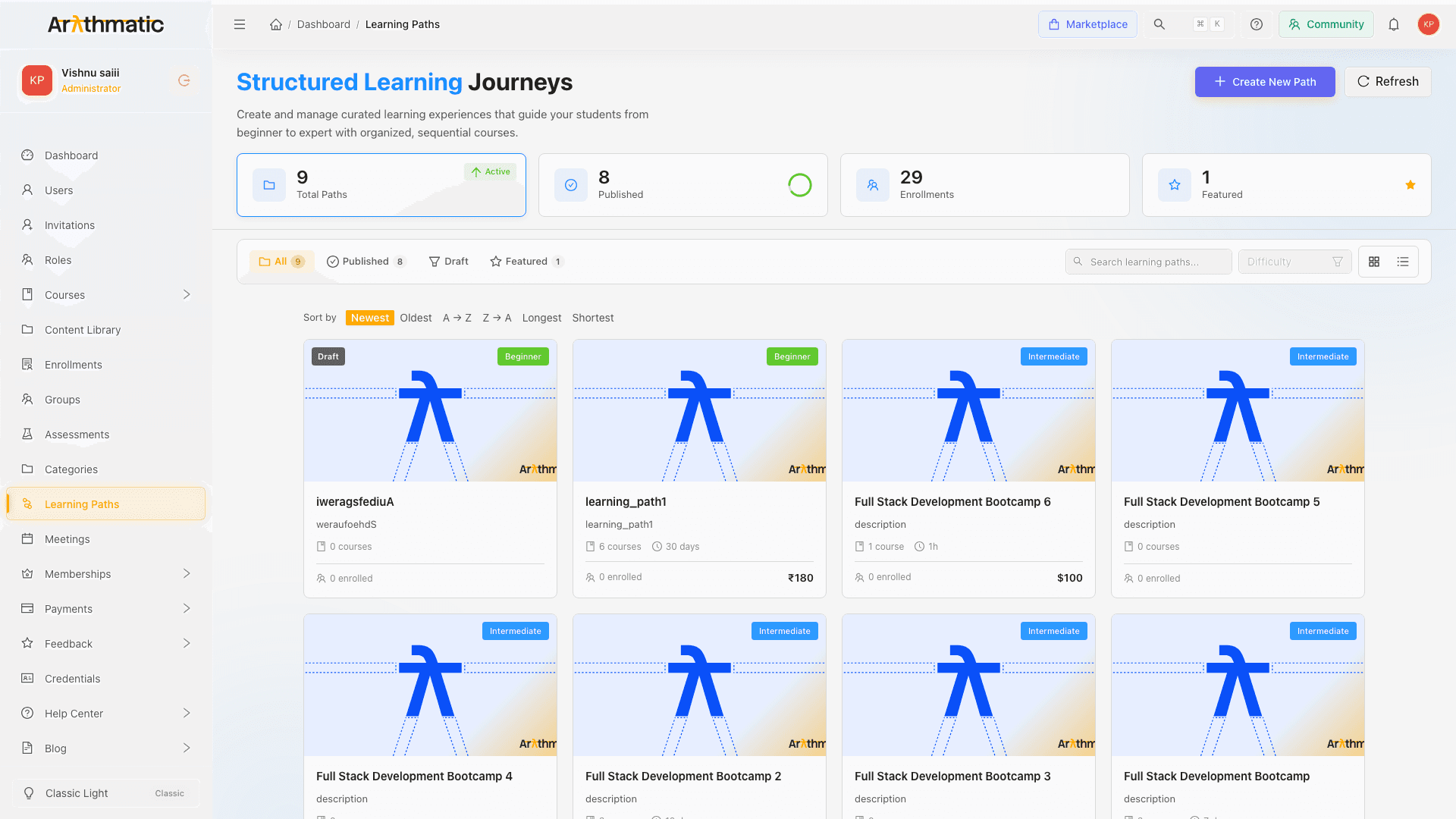The height and width of the screenshot is (819, 1456).
Task: Click the Enrollments sidebar icon
Action: [27, 364]
